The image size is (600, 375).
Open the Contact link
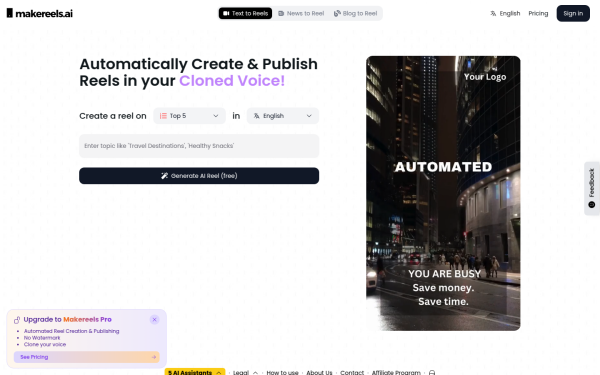click(352, 372)
